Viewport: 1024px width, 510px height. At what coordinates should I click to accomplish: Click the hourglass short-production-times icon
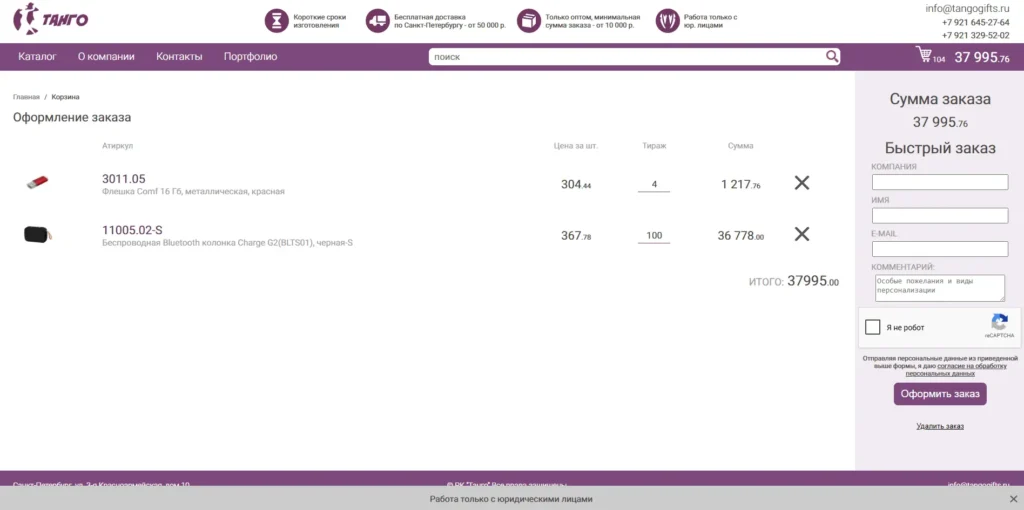(x=276, y=21)
